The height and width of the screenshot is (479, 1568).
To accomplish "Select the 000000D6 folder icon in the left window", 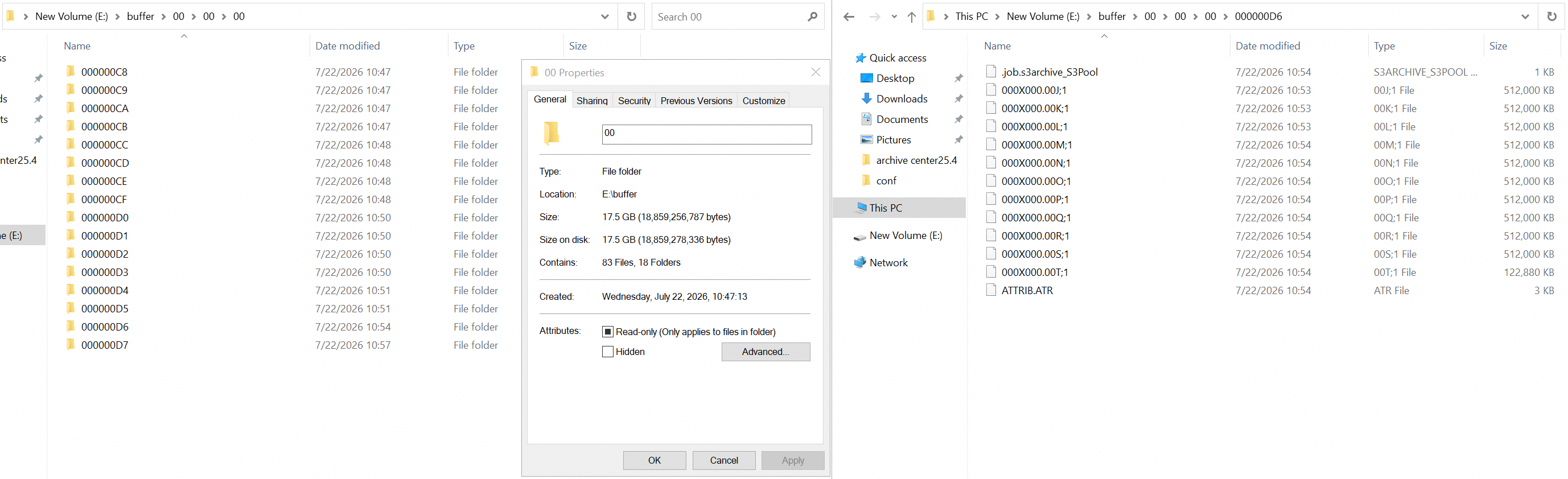I will click(x=71, y=326).
